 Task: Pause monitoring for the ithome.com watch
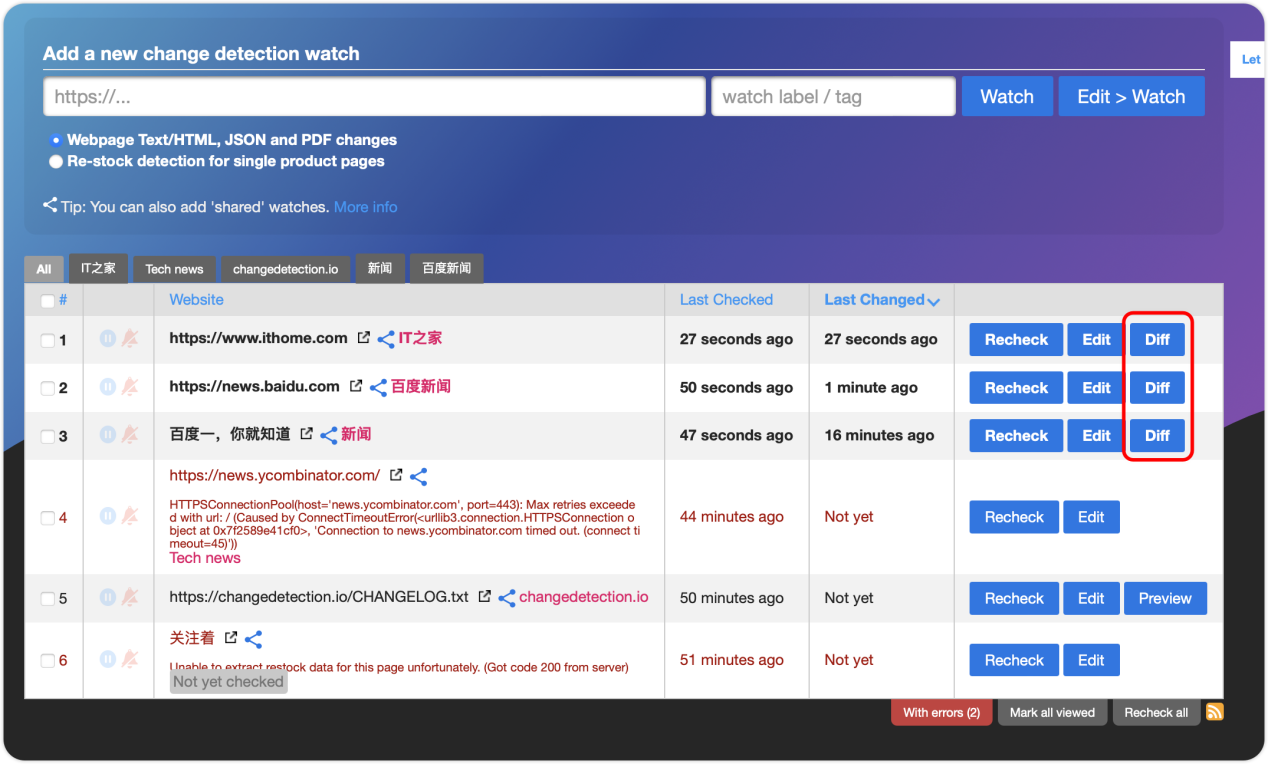(x=107, y=338)
